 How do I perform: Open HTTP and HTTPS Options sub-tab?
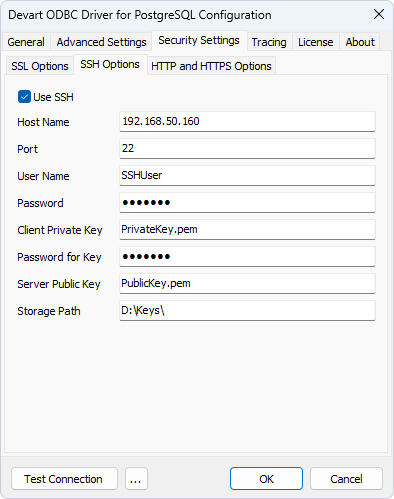(x=211, y=66)
